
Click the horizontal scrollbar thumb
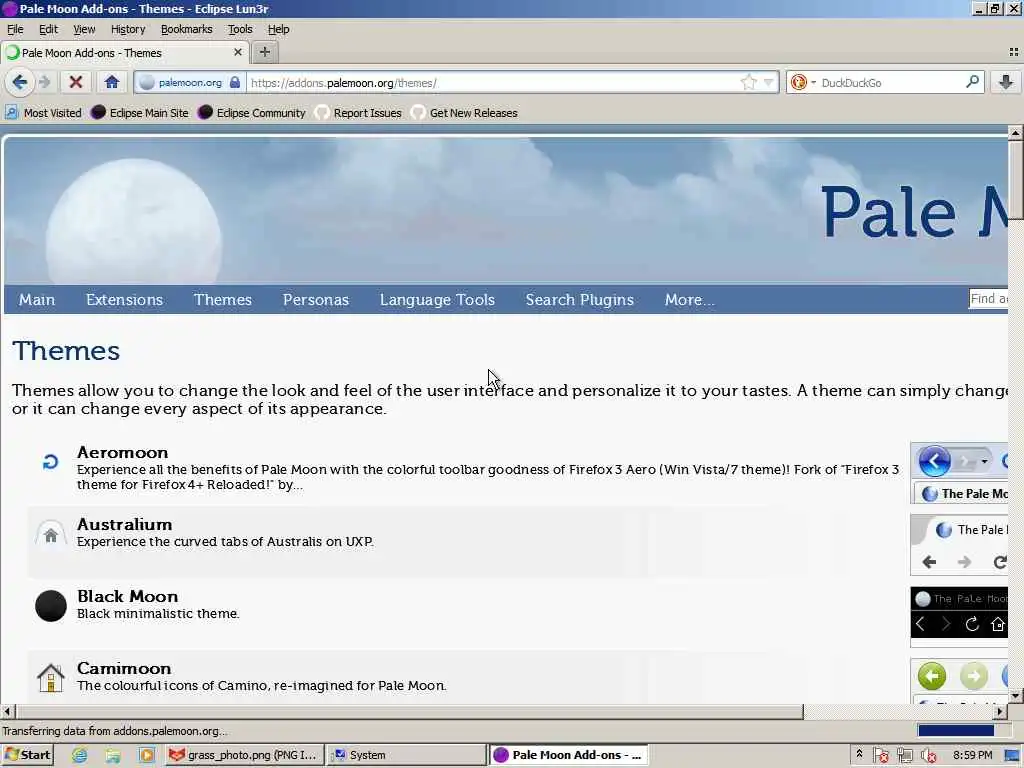(409, 711)
